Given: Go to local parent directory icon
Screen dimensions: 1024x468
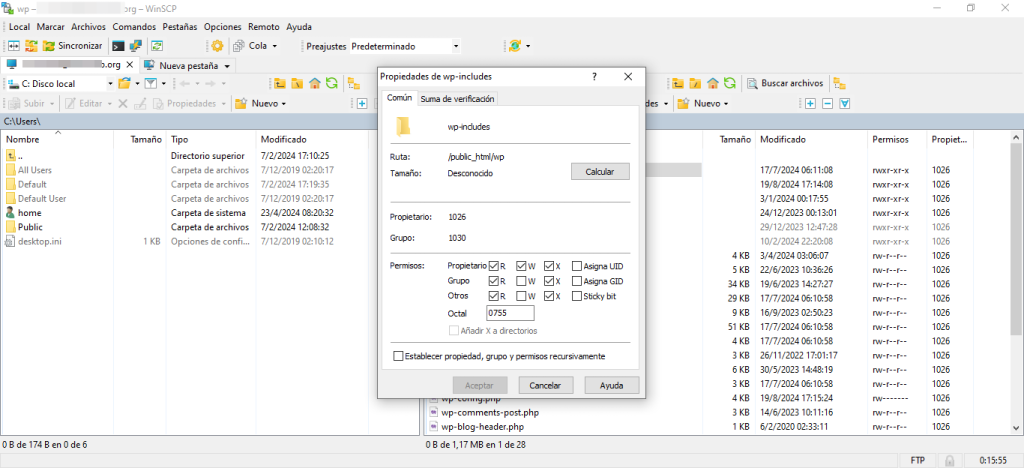Looking at the screenshot, I should pyautogui.click(x=280, y=84).
